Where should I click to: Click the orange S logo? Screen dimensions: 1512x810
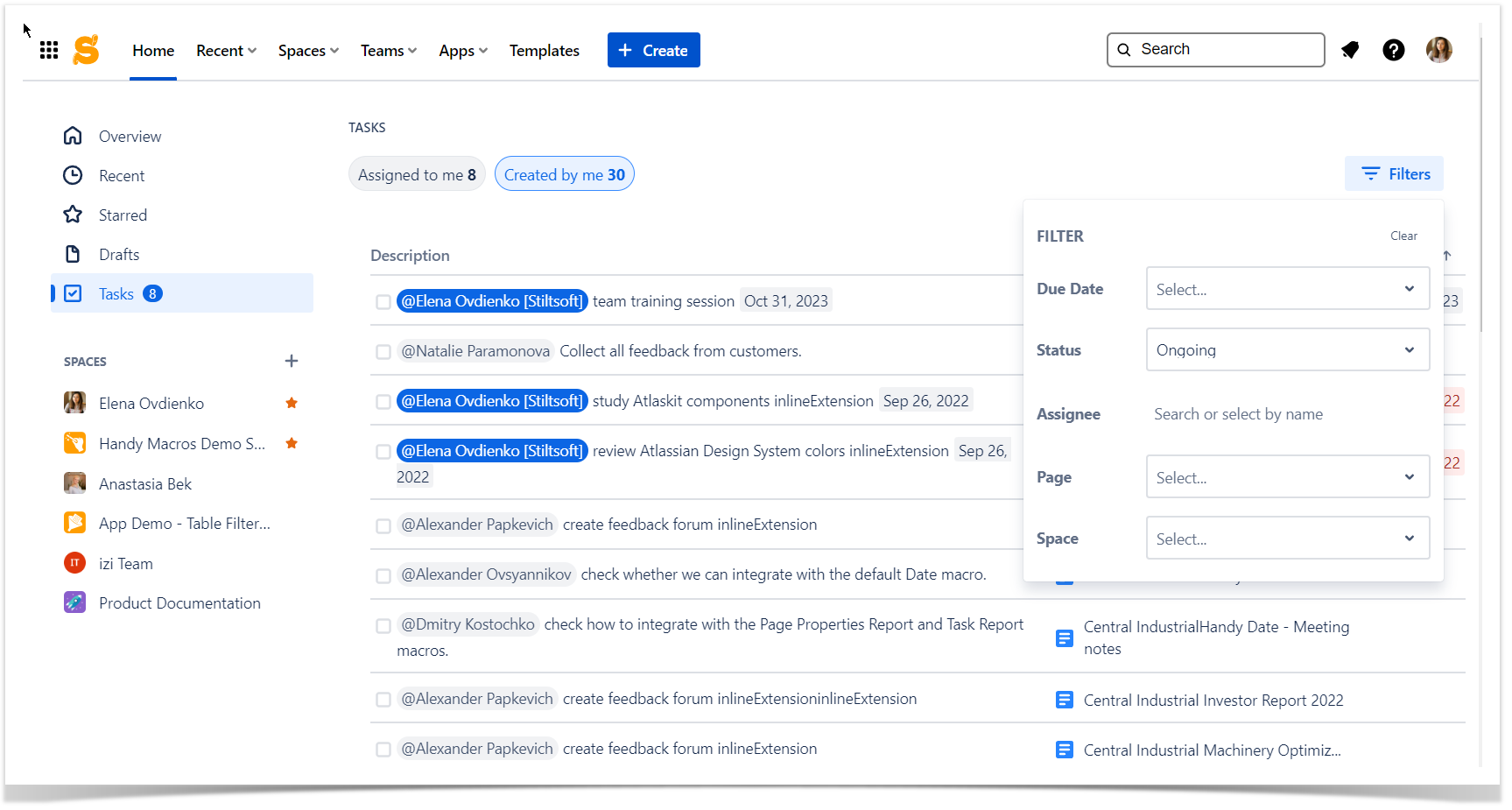click(x=86, y=50)
